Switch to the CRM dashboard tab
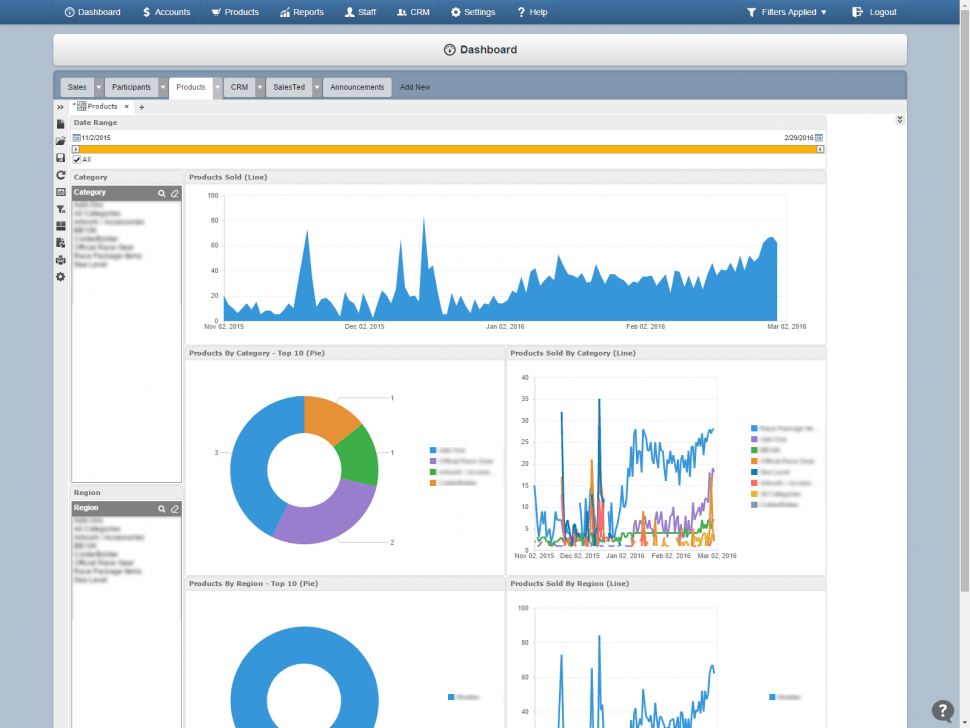Screen dimensions: 970x728 [239, 87]
